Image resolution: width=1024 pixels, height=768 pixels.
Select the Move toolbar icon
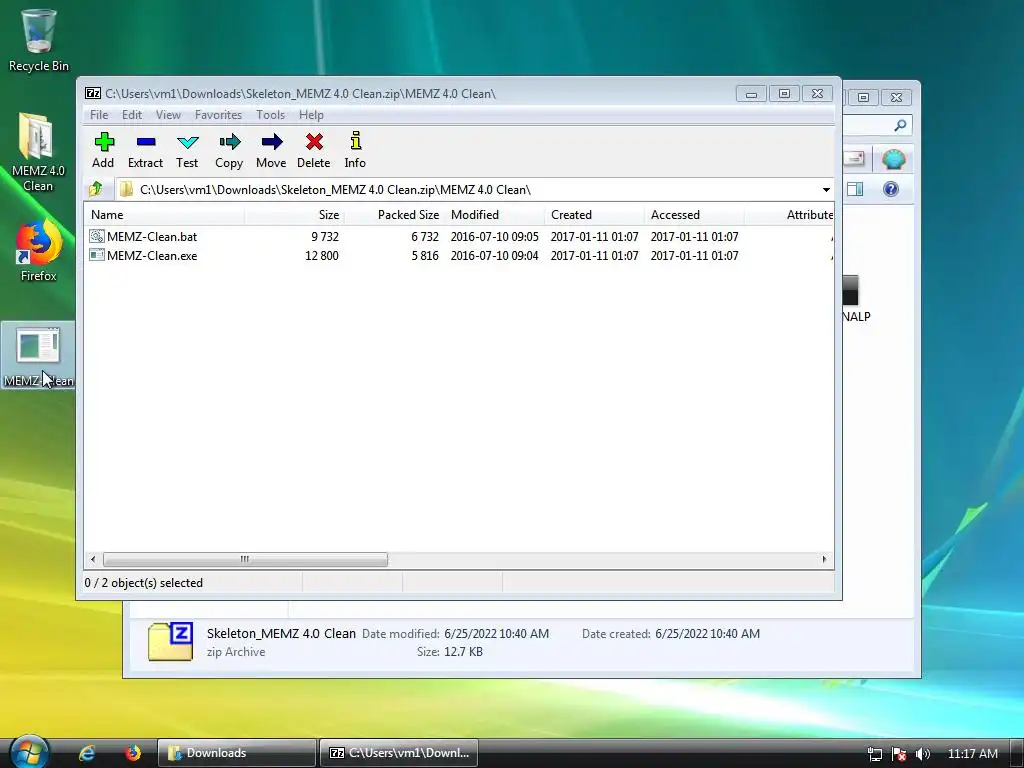[271, 142]
